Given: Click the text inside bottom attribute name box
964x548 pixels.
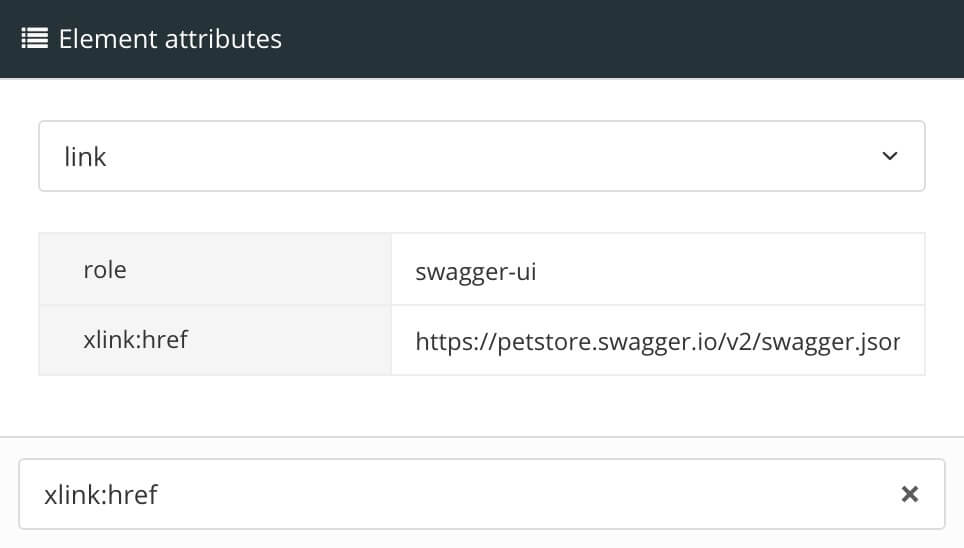Looking at the screenshot, I should [101, 494].
